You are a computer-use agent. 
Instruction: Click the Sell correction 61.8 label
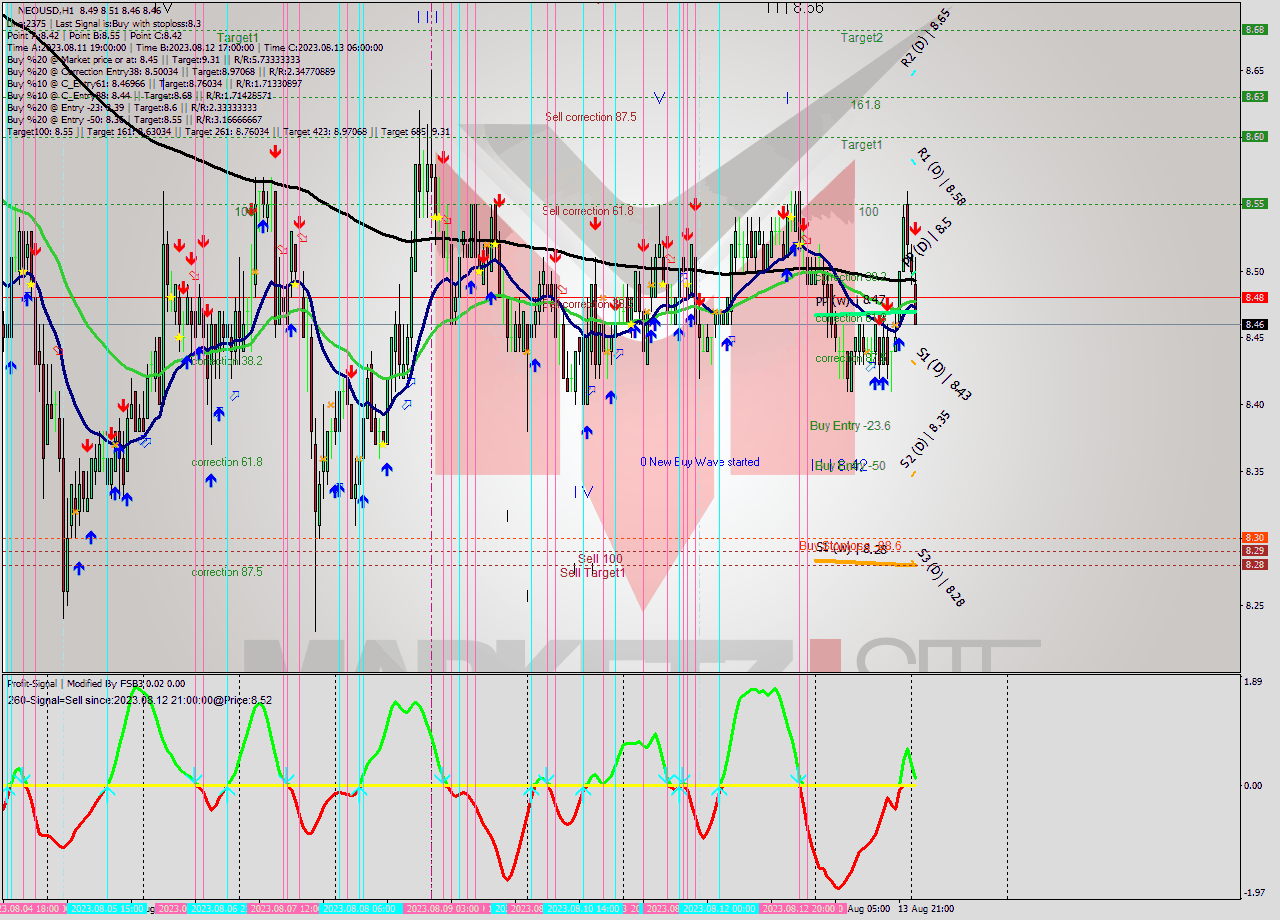[x=587, y=211]
